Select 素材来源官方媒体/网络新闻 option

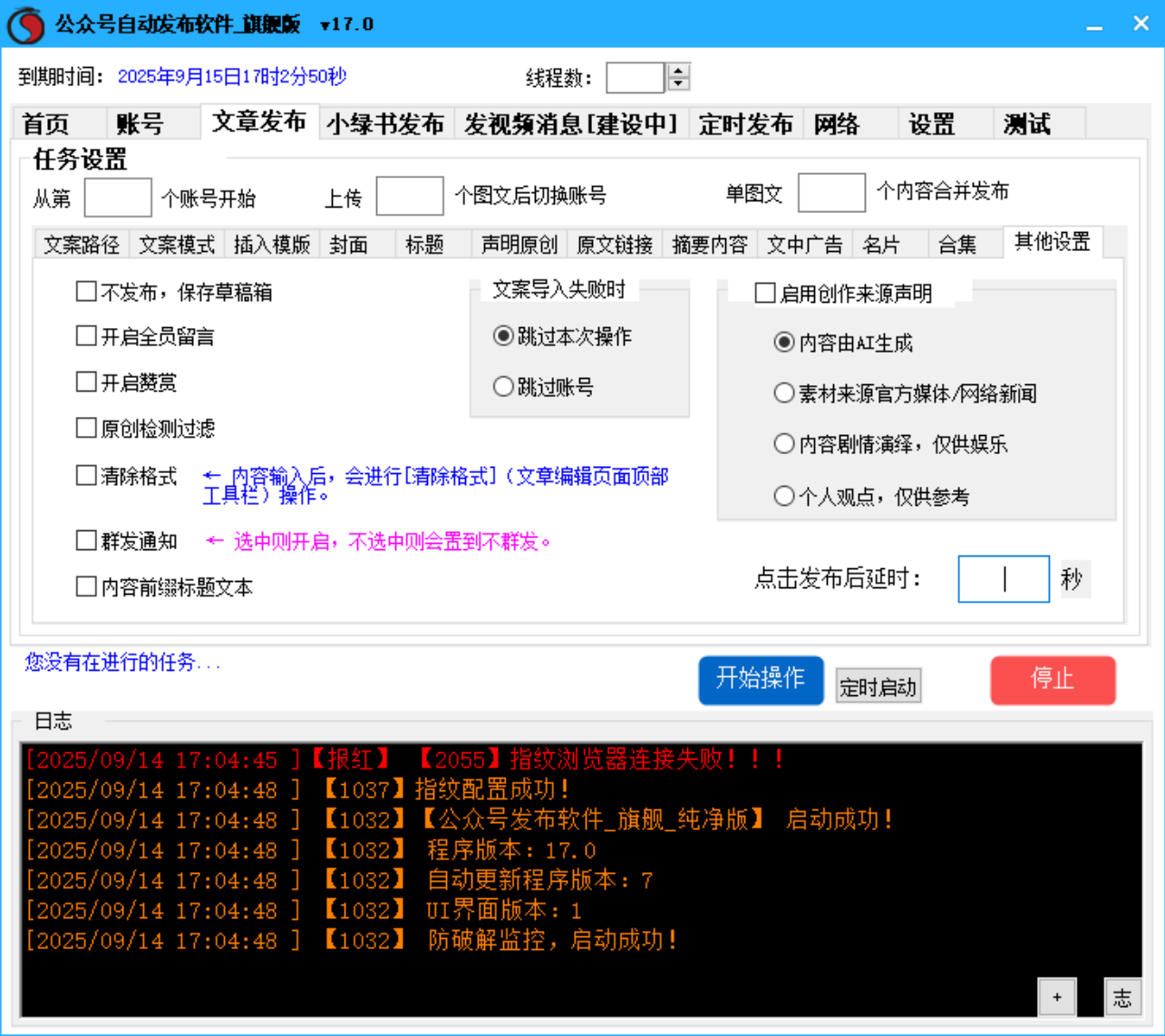click(x=783, y=392)
